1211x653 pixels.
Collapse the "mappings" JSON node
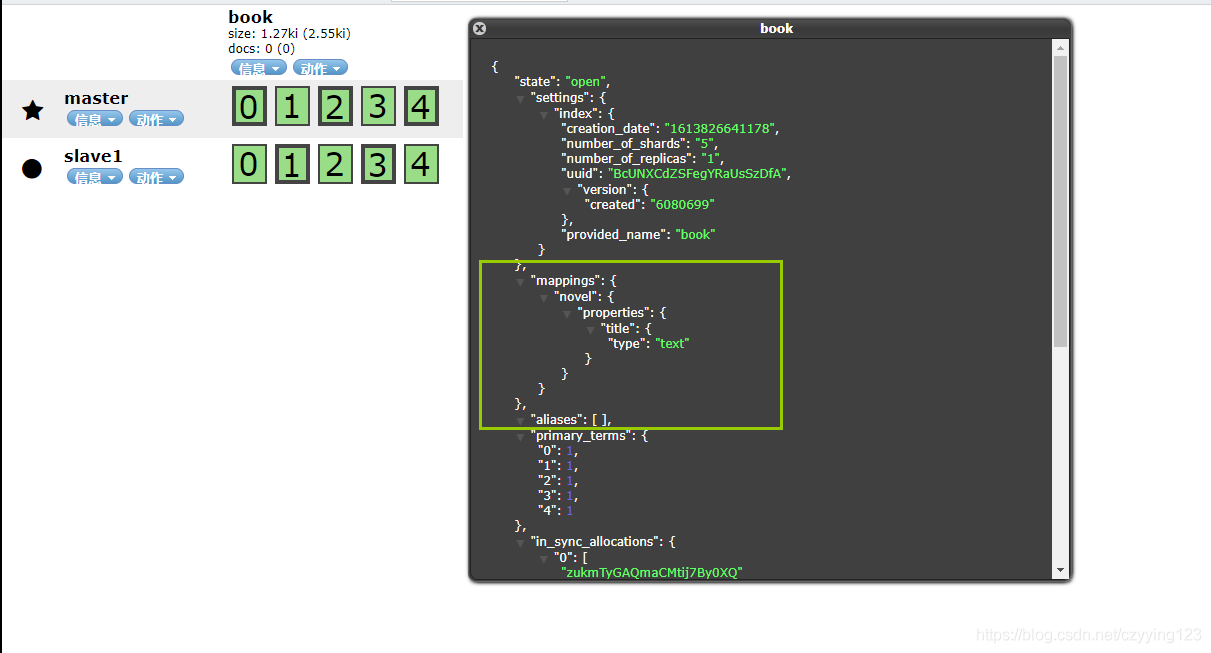[520, 282]
